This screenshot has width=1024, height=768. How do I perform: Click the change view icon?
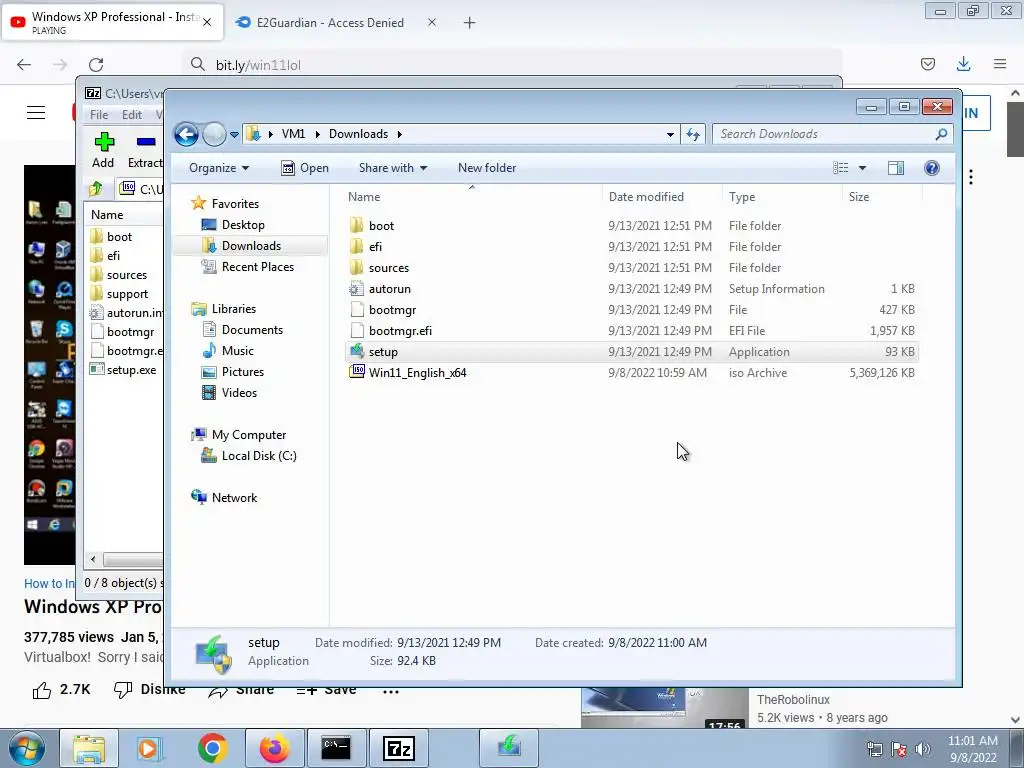pos(840,168)
